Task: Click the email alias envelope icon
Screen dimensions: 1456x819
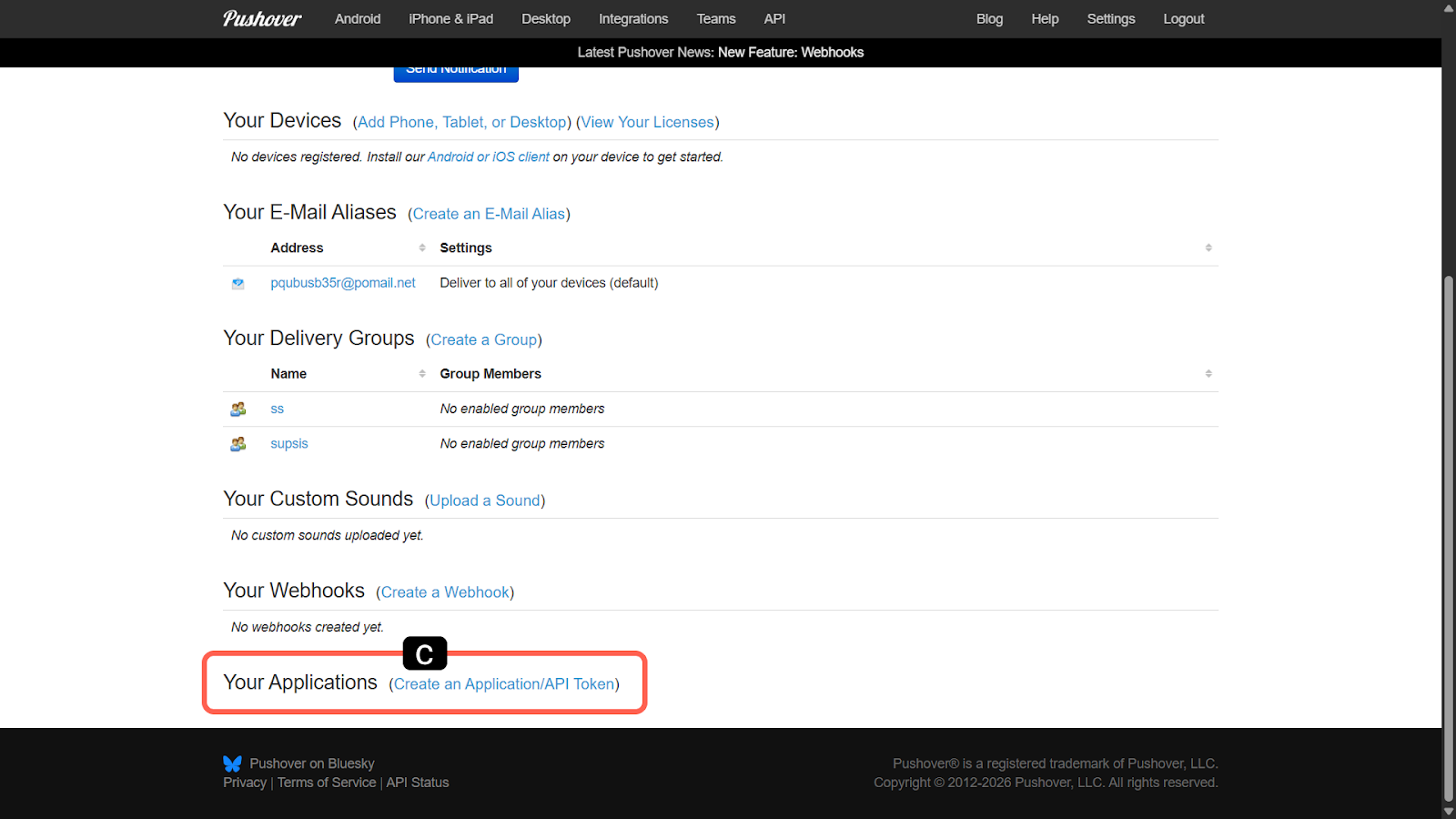Action: 238,284
